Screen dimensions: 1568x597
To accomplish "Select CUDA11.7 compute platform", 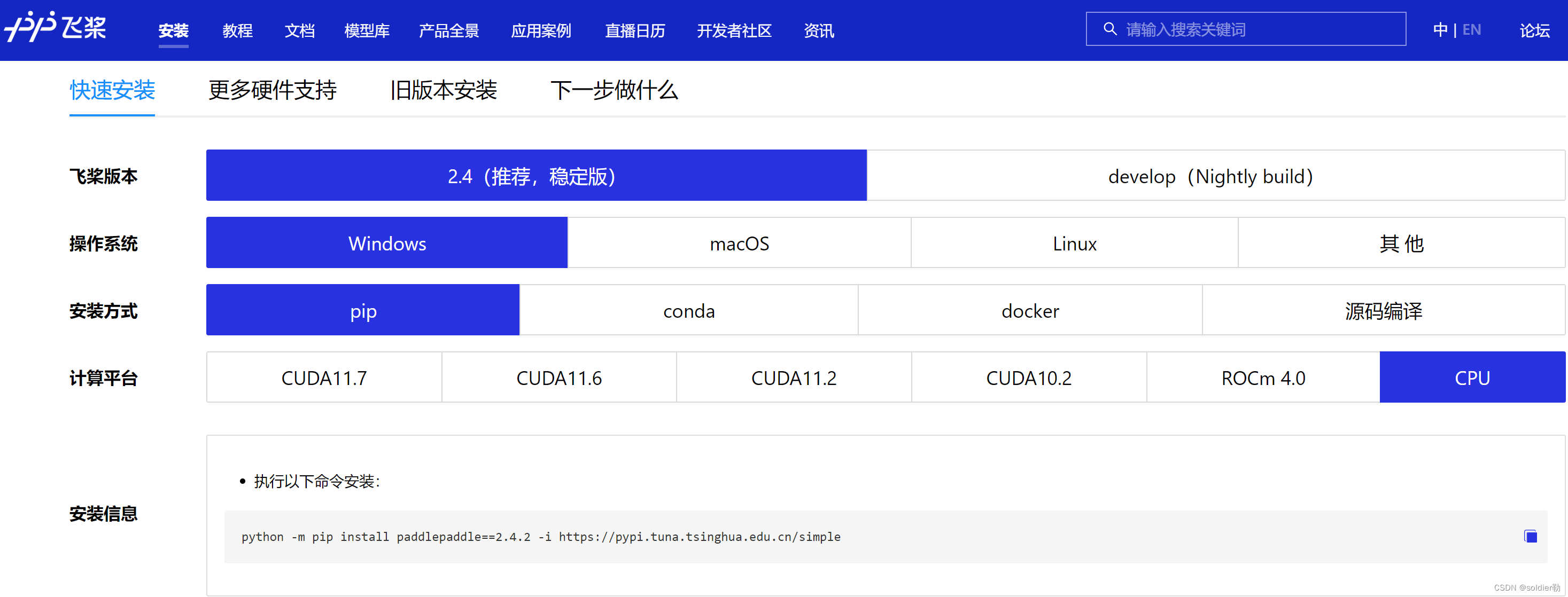I will tap(324, 378).
